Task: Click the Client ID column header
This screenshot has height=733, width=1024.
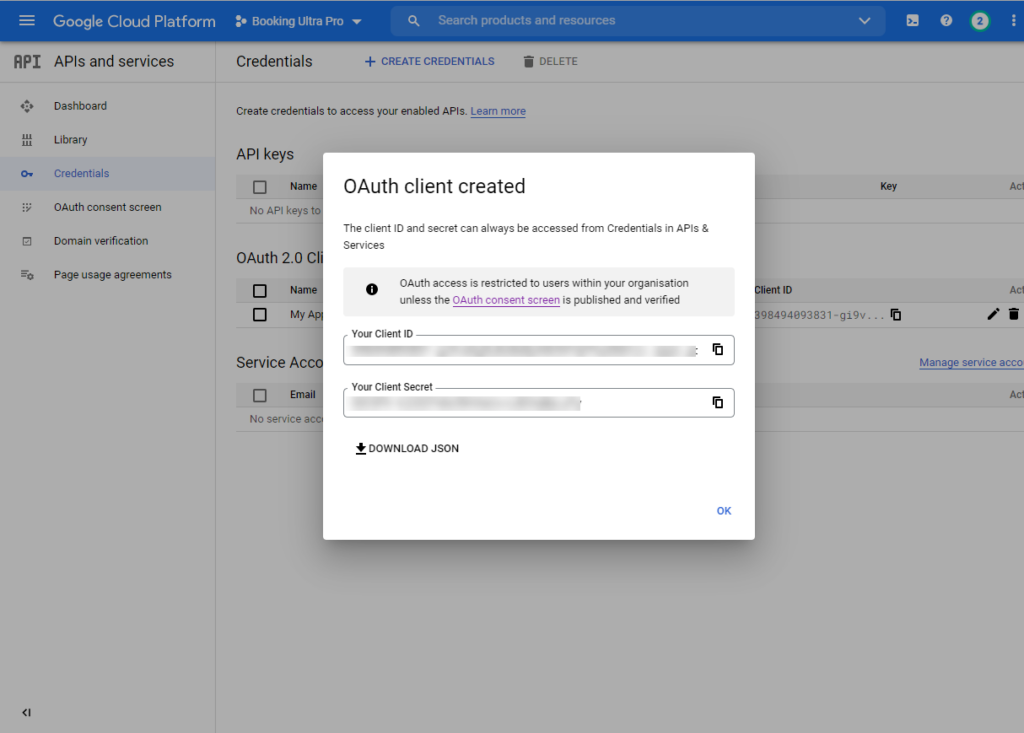Action: (x=773, y=290)
